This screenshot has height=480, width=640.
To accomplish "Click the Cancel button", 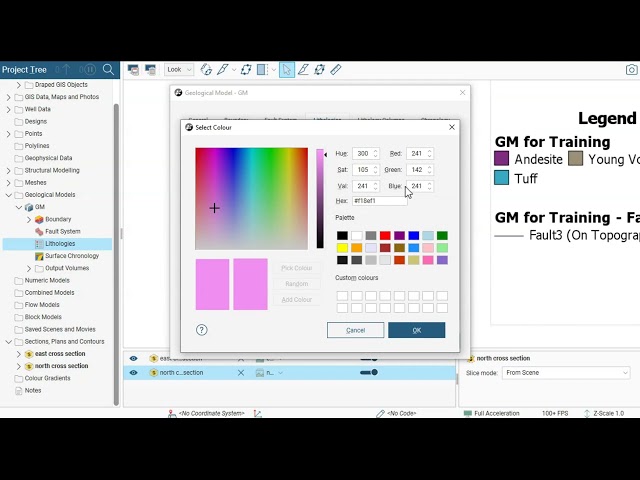I will coord(355,330).
